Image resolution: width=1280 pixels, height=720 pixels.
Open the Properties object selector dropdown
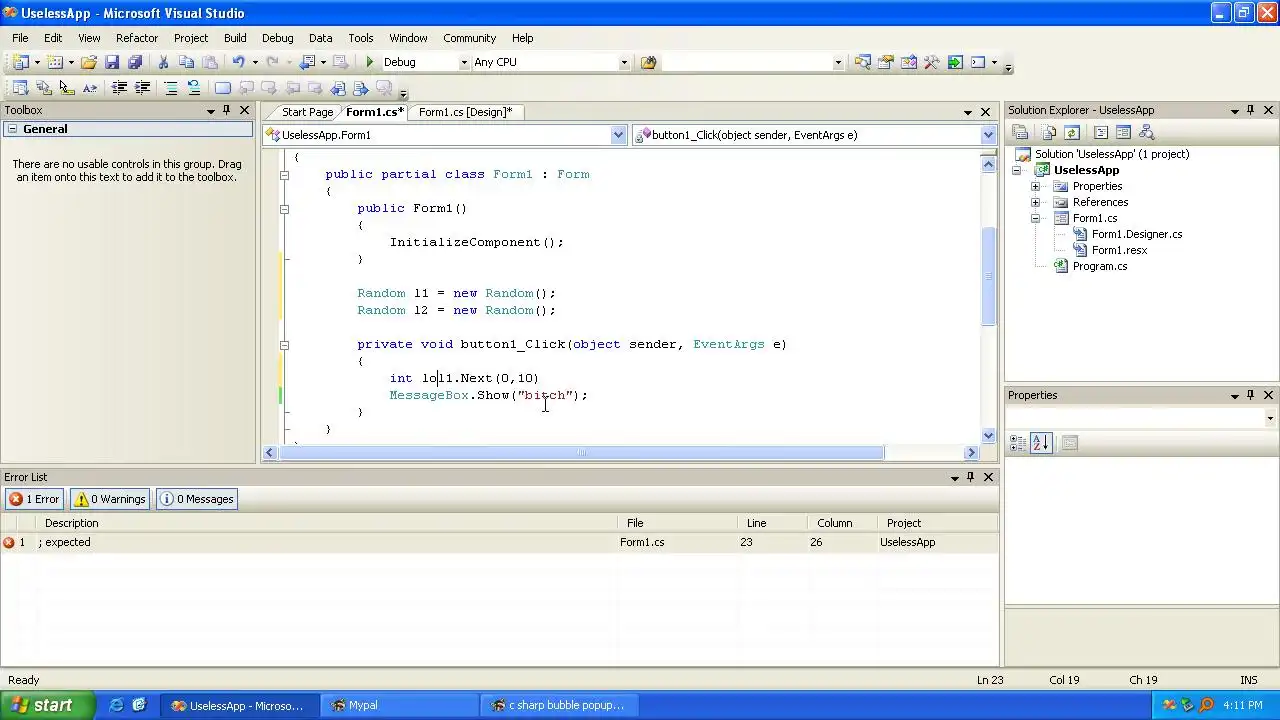coord(1270,418)
